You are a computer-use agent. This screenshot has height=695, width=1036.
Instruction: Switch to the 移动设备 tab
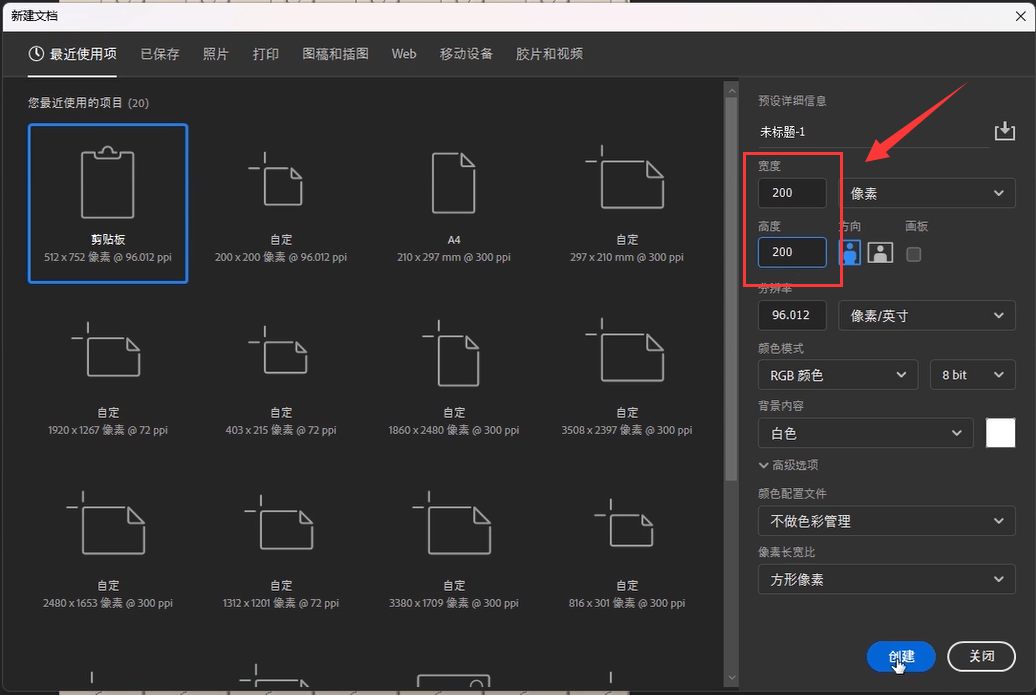(466, 54)
